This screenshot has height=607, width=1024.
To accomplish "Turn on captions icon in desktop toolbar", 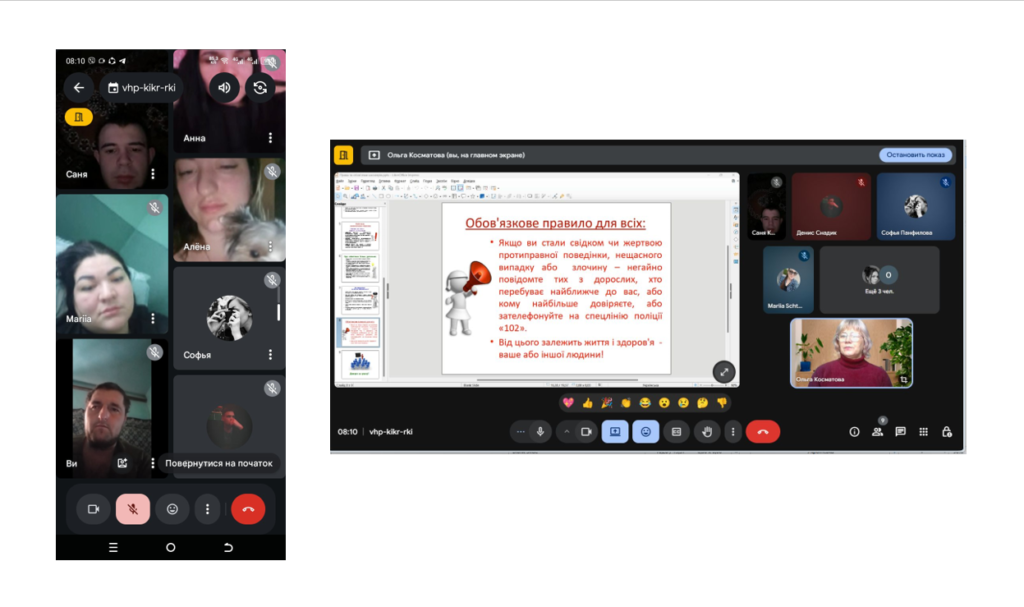I will point(677,432).
